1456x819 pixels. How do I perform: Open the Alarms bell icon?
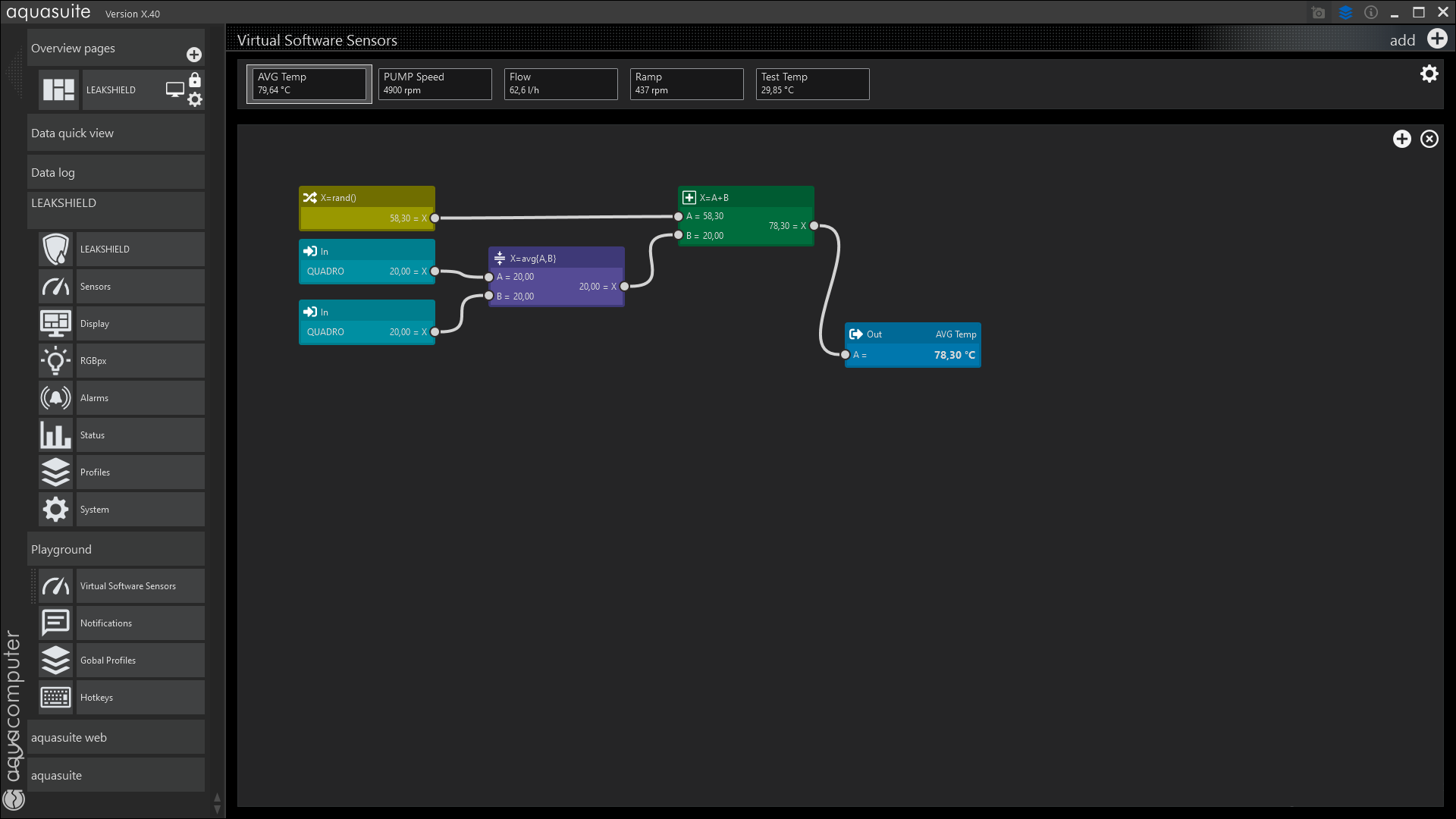(56, 397)
